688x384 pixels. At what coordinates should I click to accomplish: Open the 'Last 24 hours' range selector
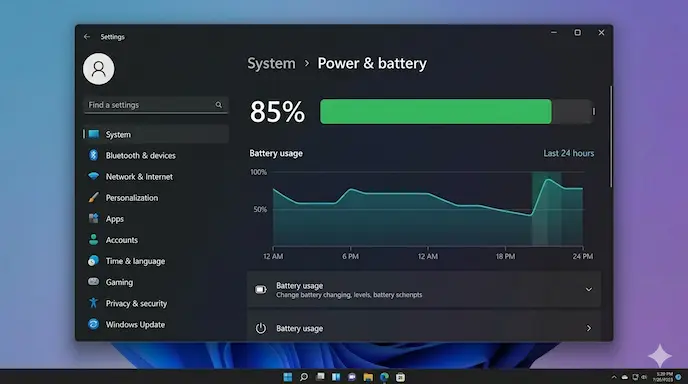(569, 153)
